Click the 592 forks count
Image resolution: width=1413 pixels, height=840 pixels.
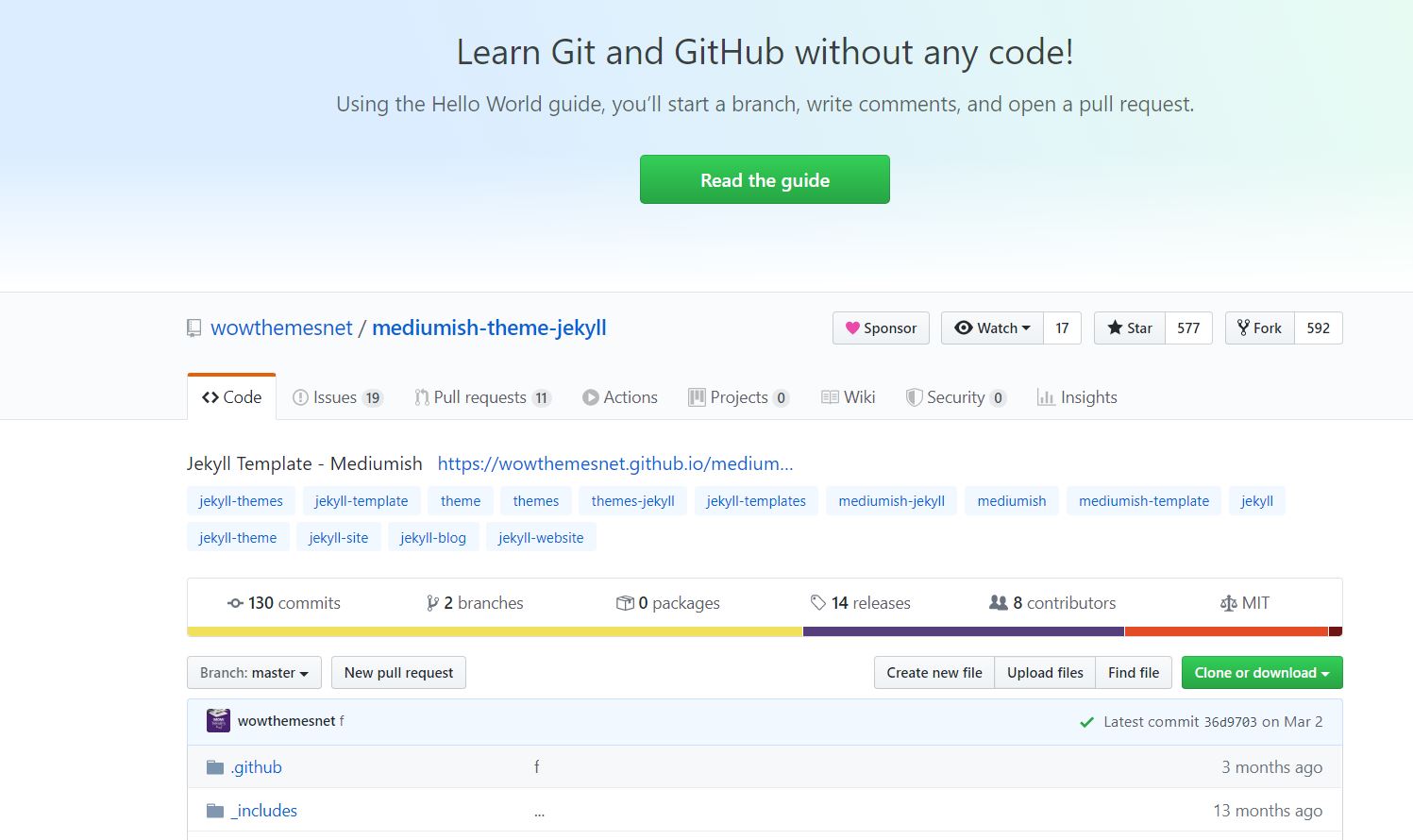coord(1319,328)
